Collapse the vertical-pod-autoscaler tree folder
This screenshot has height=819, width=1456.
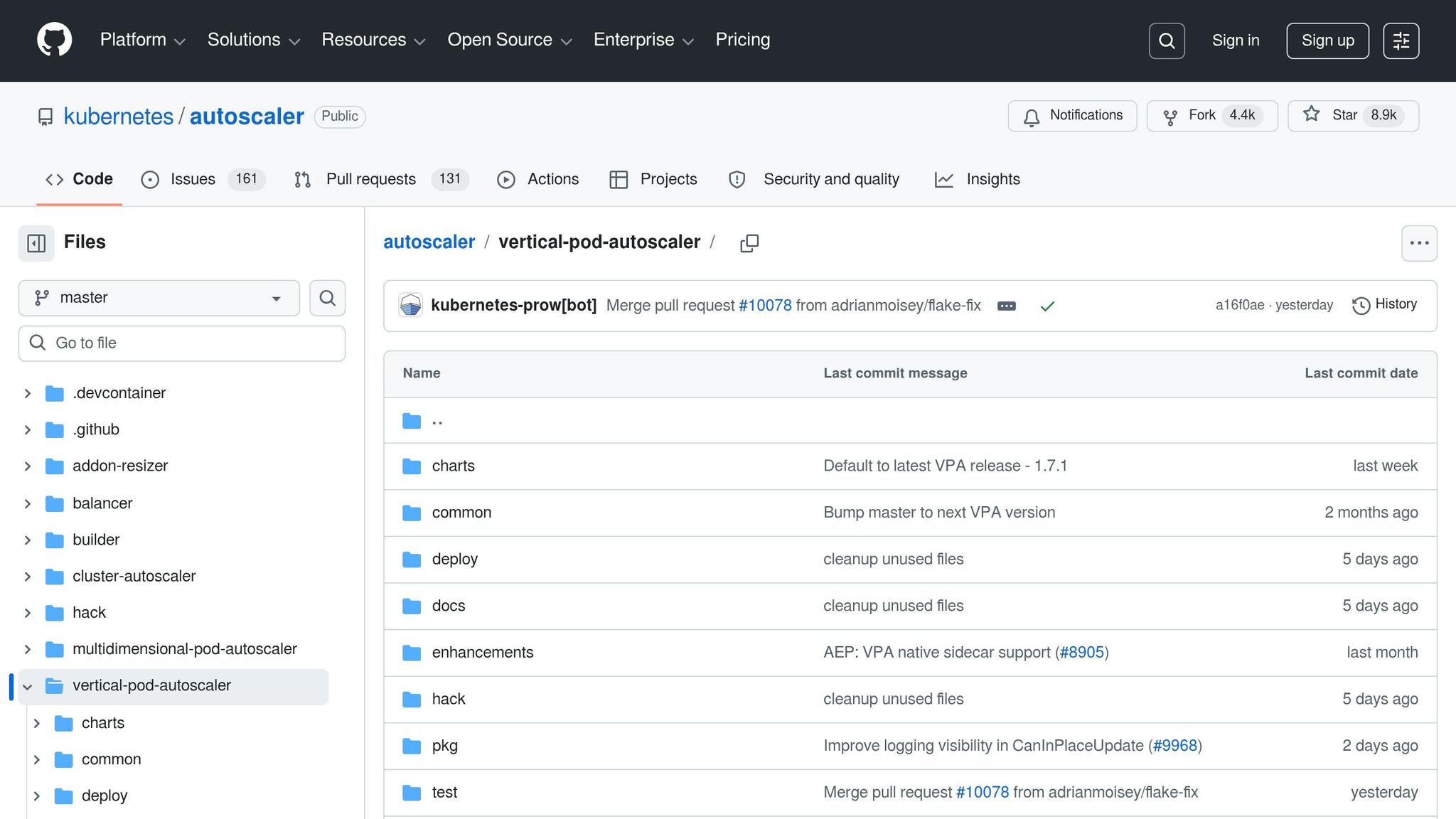[28, 686]
